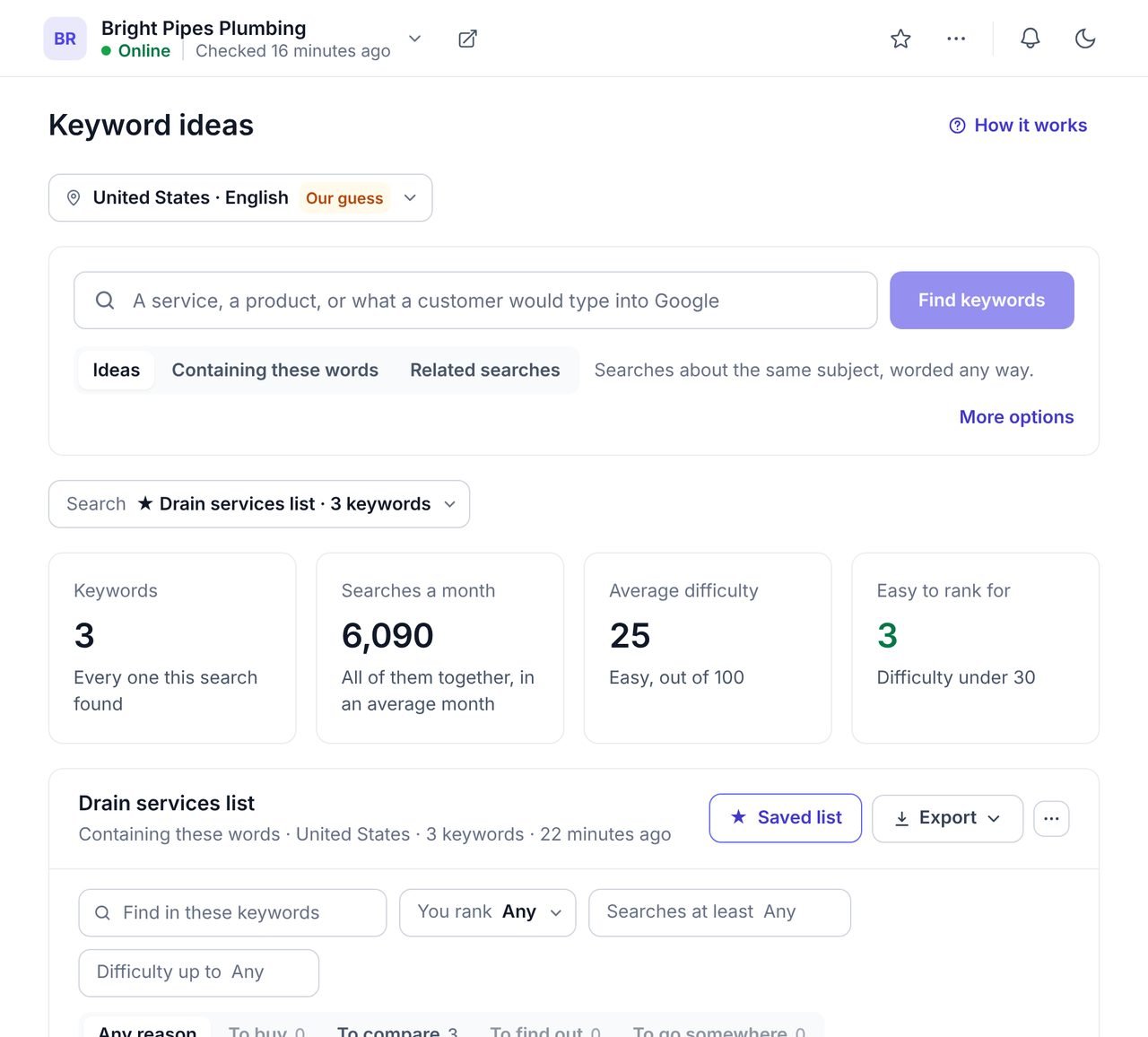
Task: Click the Checked 16 minutes ago text
Action: click(293, 51)
